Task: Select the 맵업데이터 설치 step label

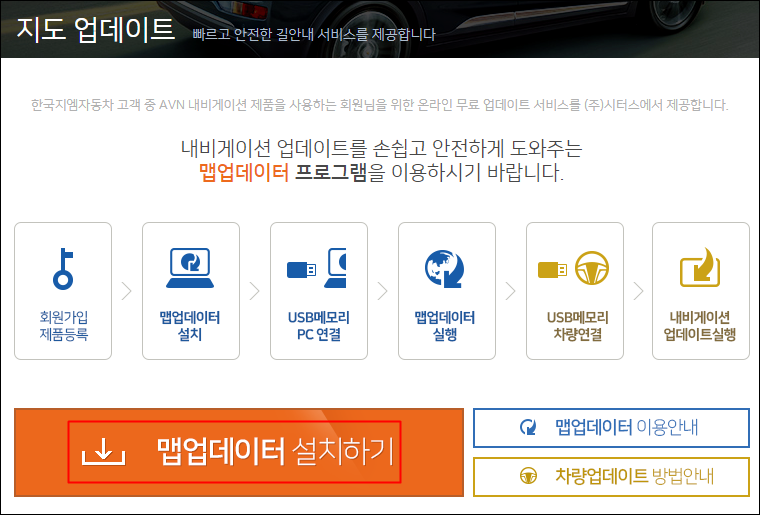Action: click(x=190, y=326)
